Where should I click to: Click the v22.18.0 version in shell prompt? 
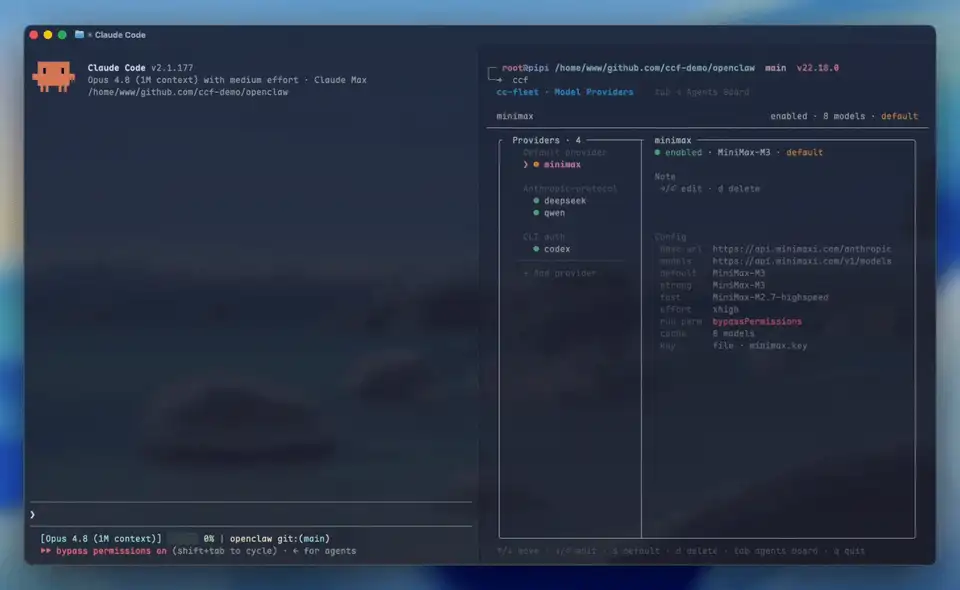817,68
